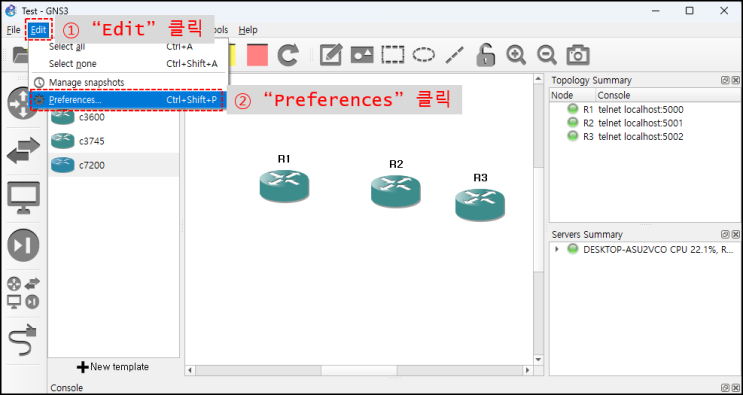Close the Topology Summary panel
This screenshot has width=743, height=395.
[735, 81]
